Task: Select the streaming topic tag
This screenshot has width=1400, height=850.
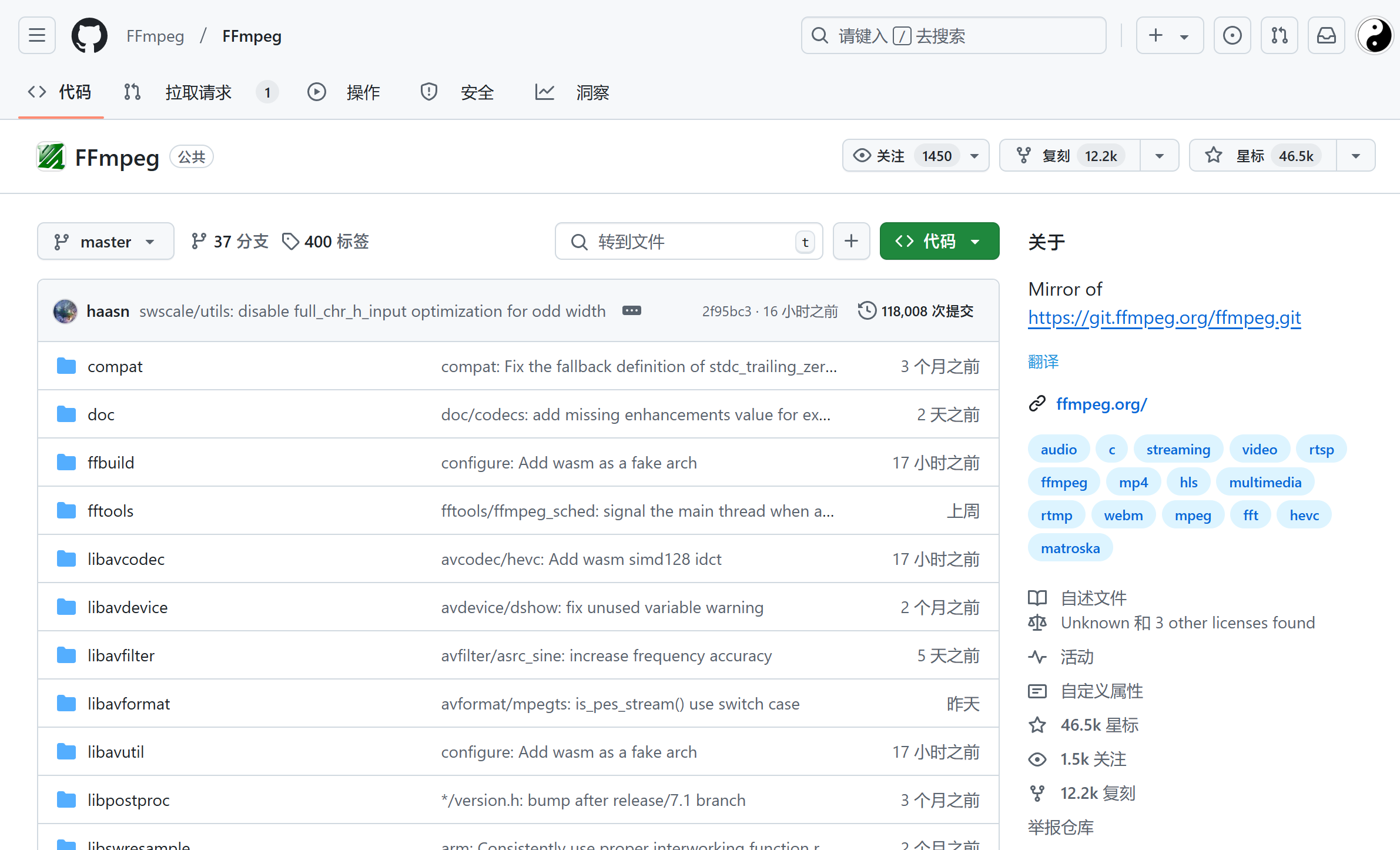Action: pos(1178,449)
